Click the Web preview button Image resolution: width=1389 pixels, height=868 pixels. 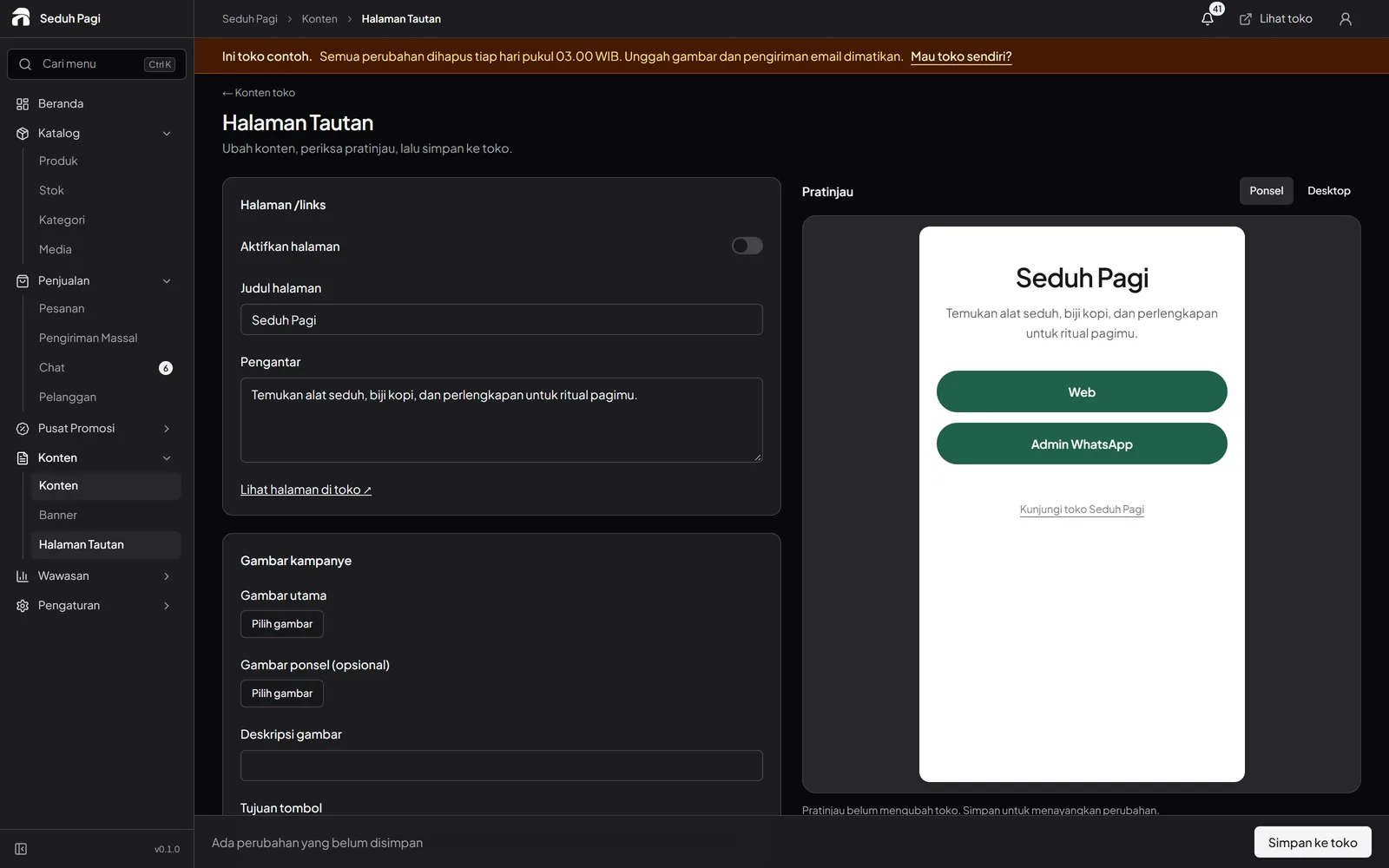pos(1082,391)
